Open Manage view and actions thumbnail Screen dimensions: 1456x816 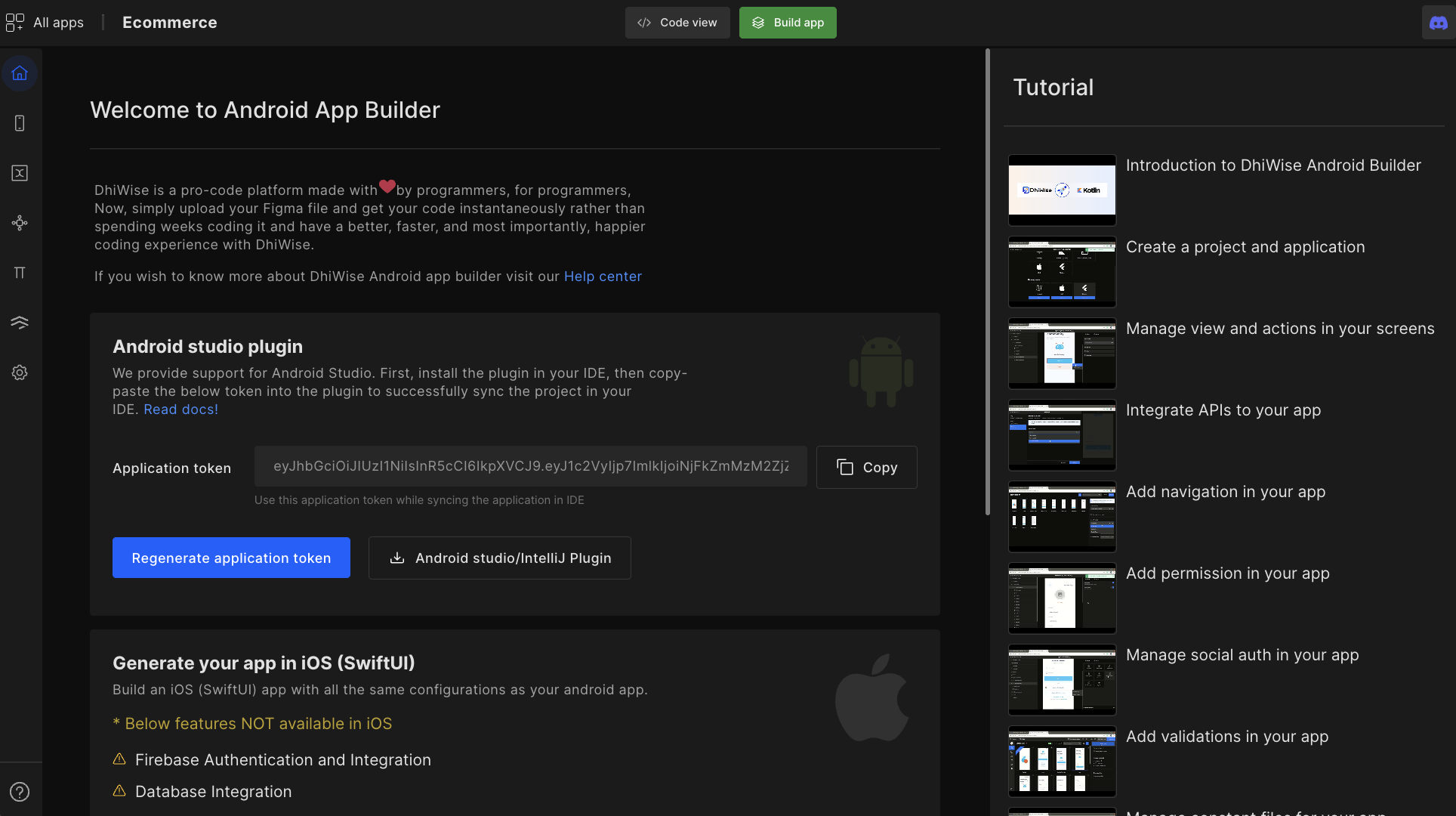tap(1062, 353)
